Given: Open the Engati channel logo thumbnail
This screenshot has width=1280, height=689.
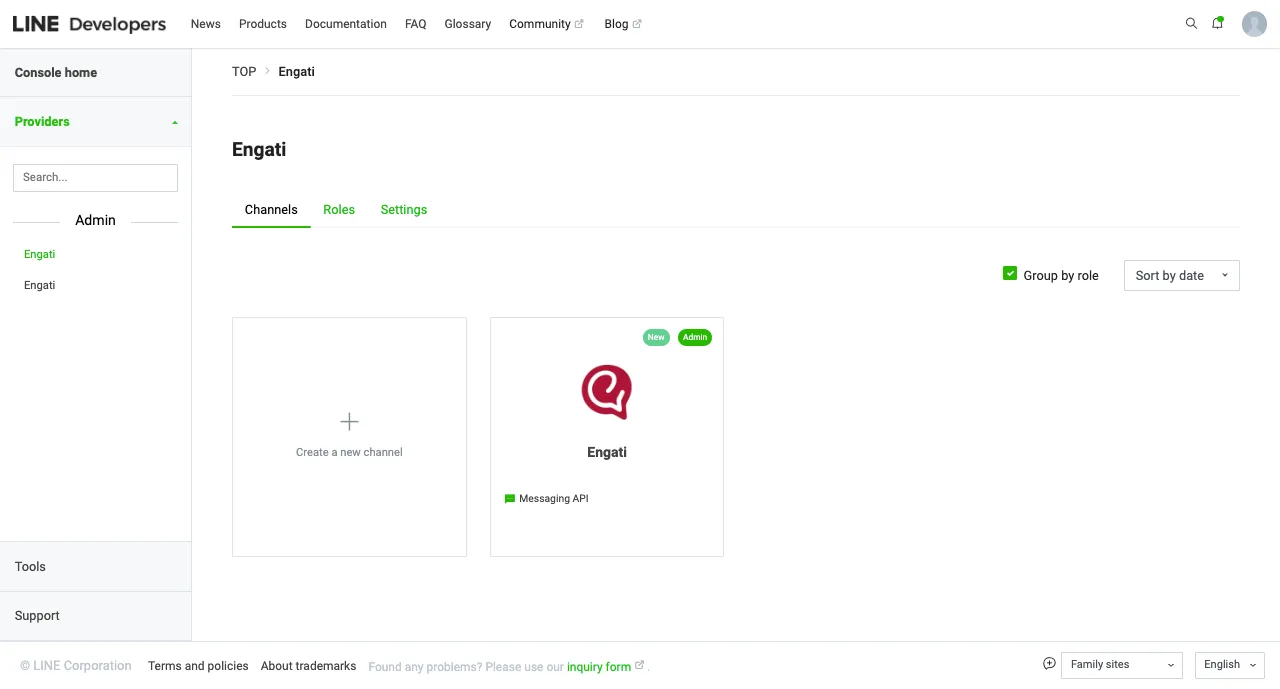Looking at the screenshot, I should pos(607,391).
